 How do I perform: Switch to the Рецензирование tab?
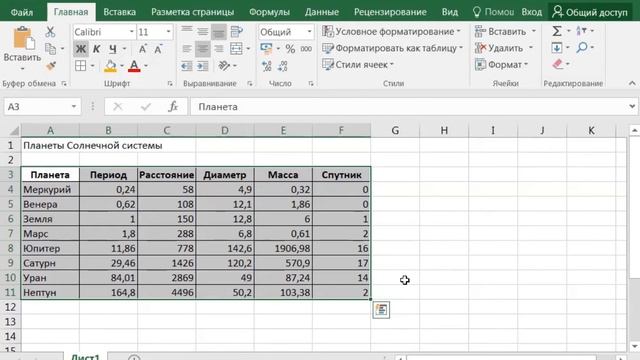pos(390,12)
